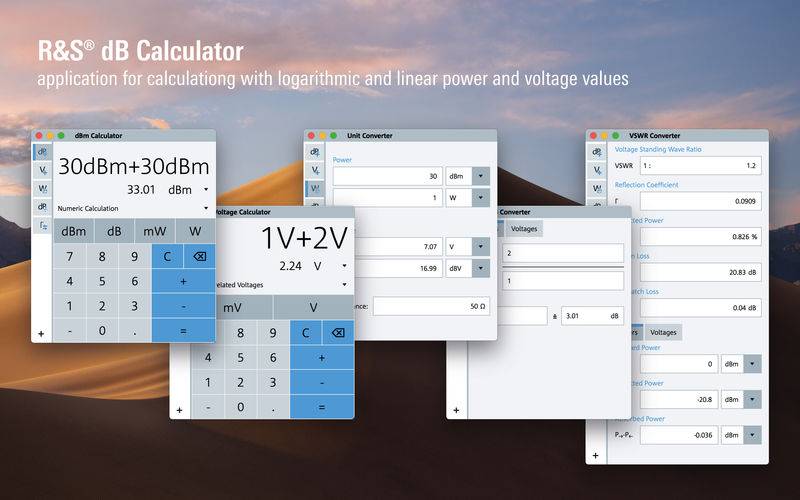Click equals key in Voltage Calculator

tap(322, 407)
